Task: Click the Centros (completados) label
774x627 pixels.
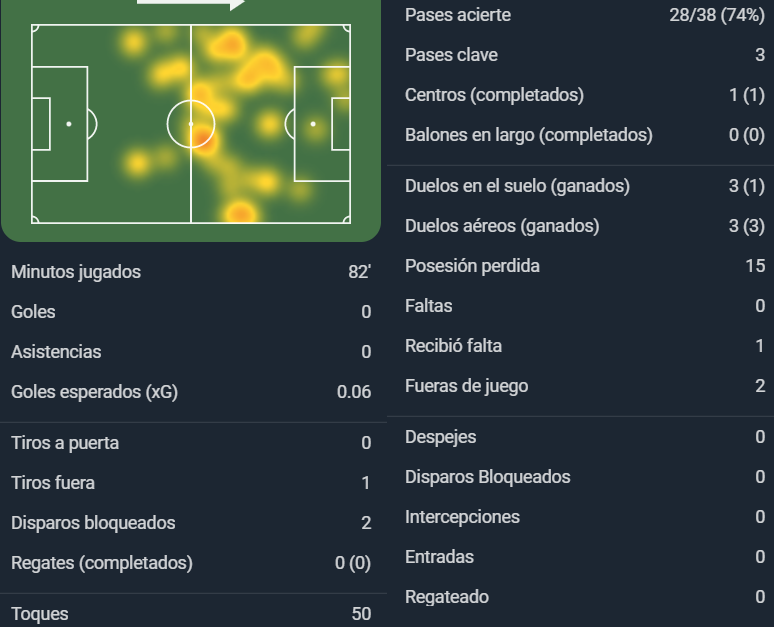Action: click(x=494, y=95)
